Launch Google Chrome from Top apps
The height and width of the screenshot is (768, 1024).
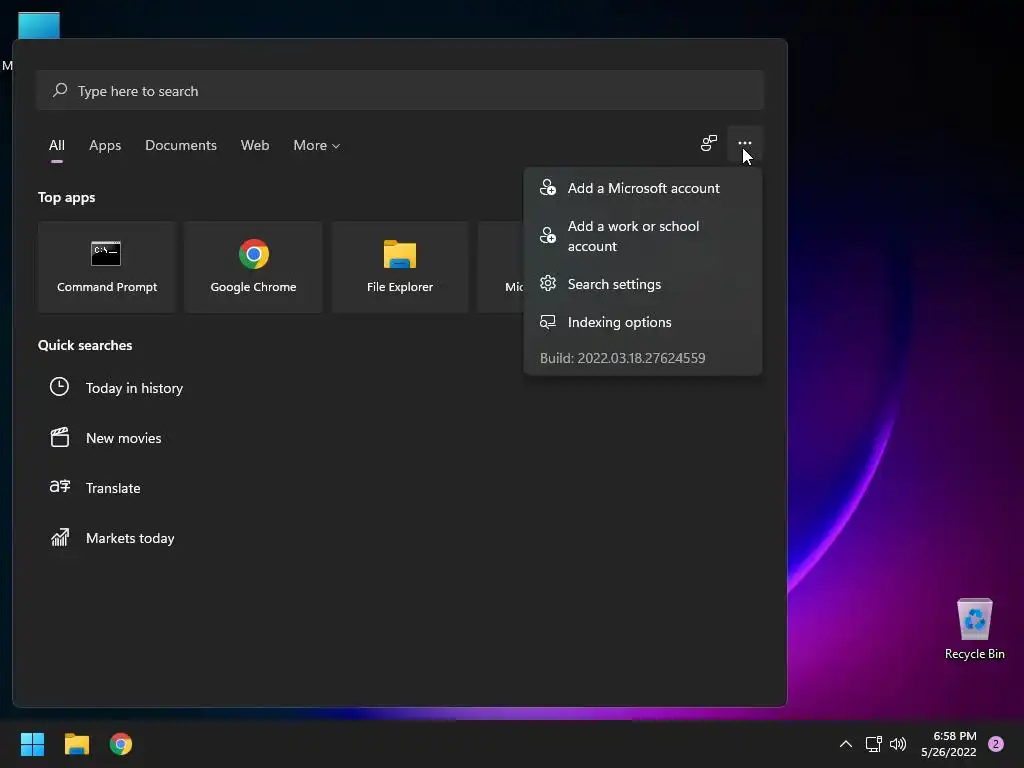[253, 266]
